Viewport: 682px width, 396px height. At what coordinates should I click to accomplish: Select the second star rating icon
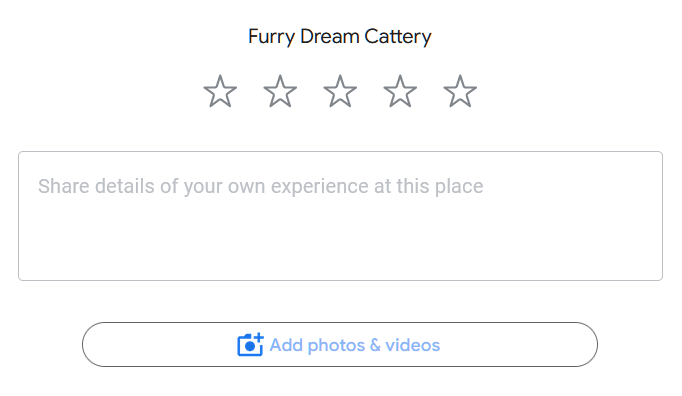pos(280,91)
